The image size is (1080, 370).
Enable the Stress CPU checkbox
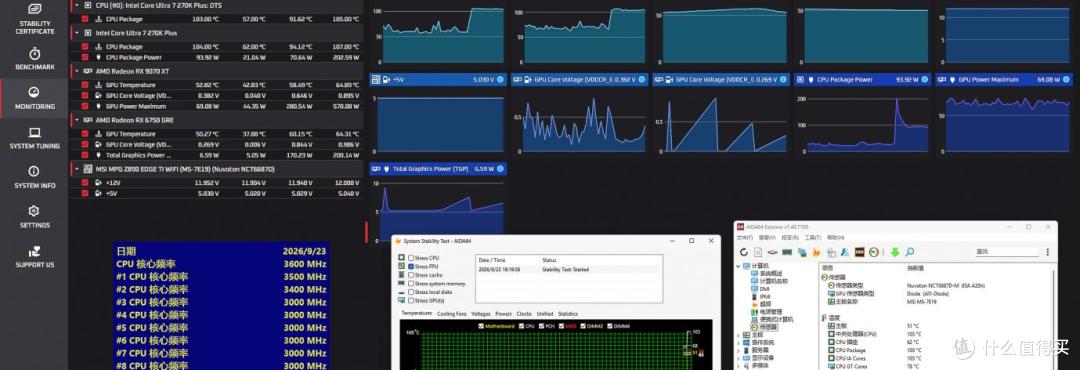tap(411, 258)
